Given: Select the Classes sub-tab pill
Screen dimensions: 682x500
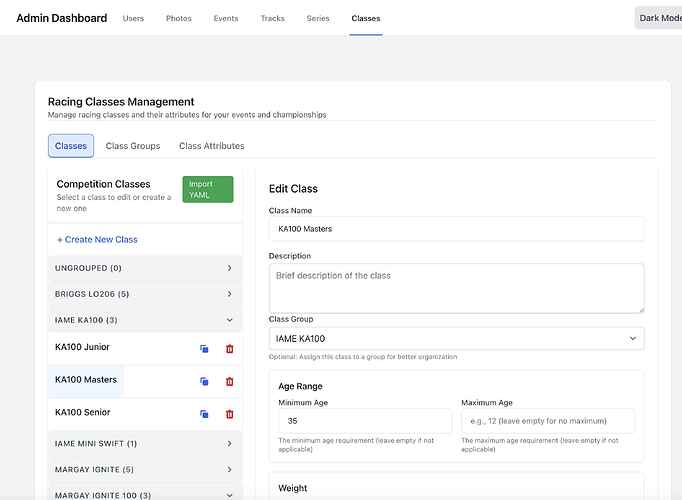Looking at the screenshot, I should (71, 146).
